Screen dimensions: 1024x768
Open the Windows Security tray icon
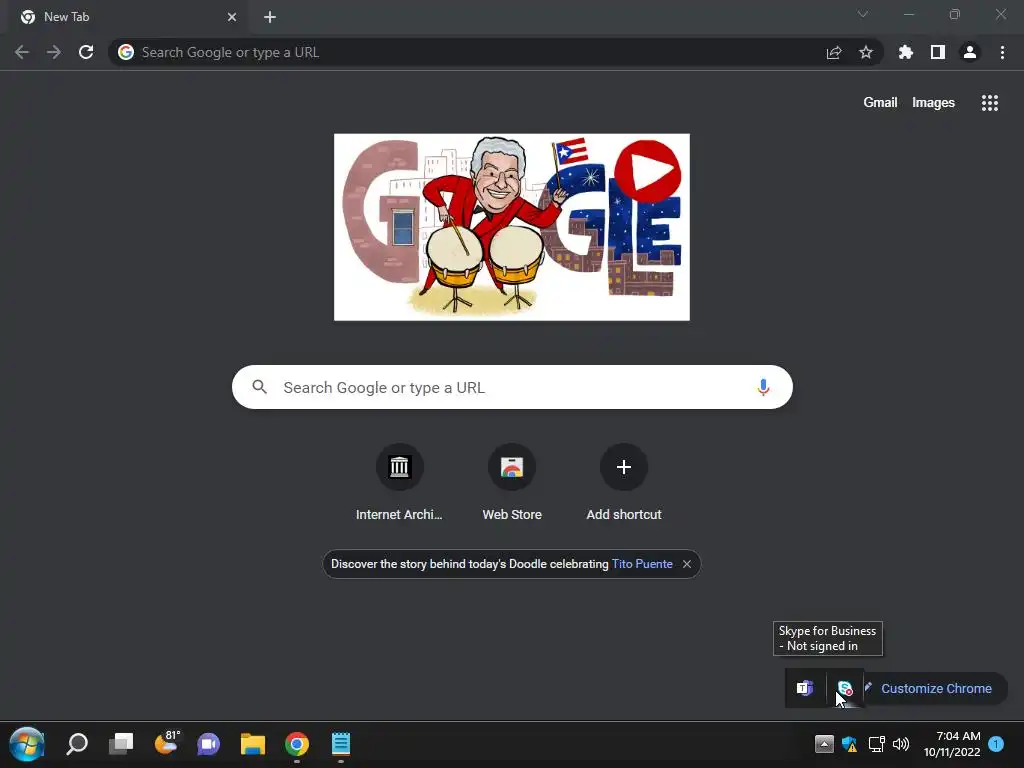(850, 744)
